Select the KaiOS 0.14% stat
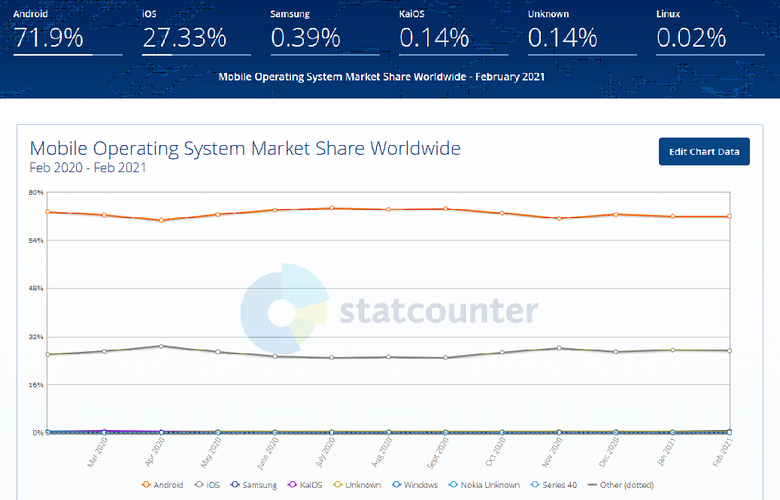780x500 pixels. [453, 32]
